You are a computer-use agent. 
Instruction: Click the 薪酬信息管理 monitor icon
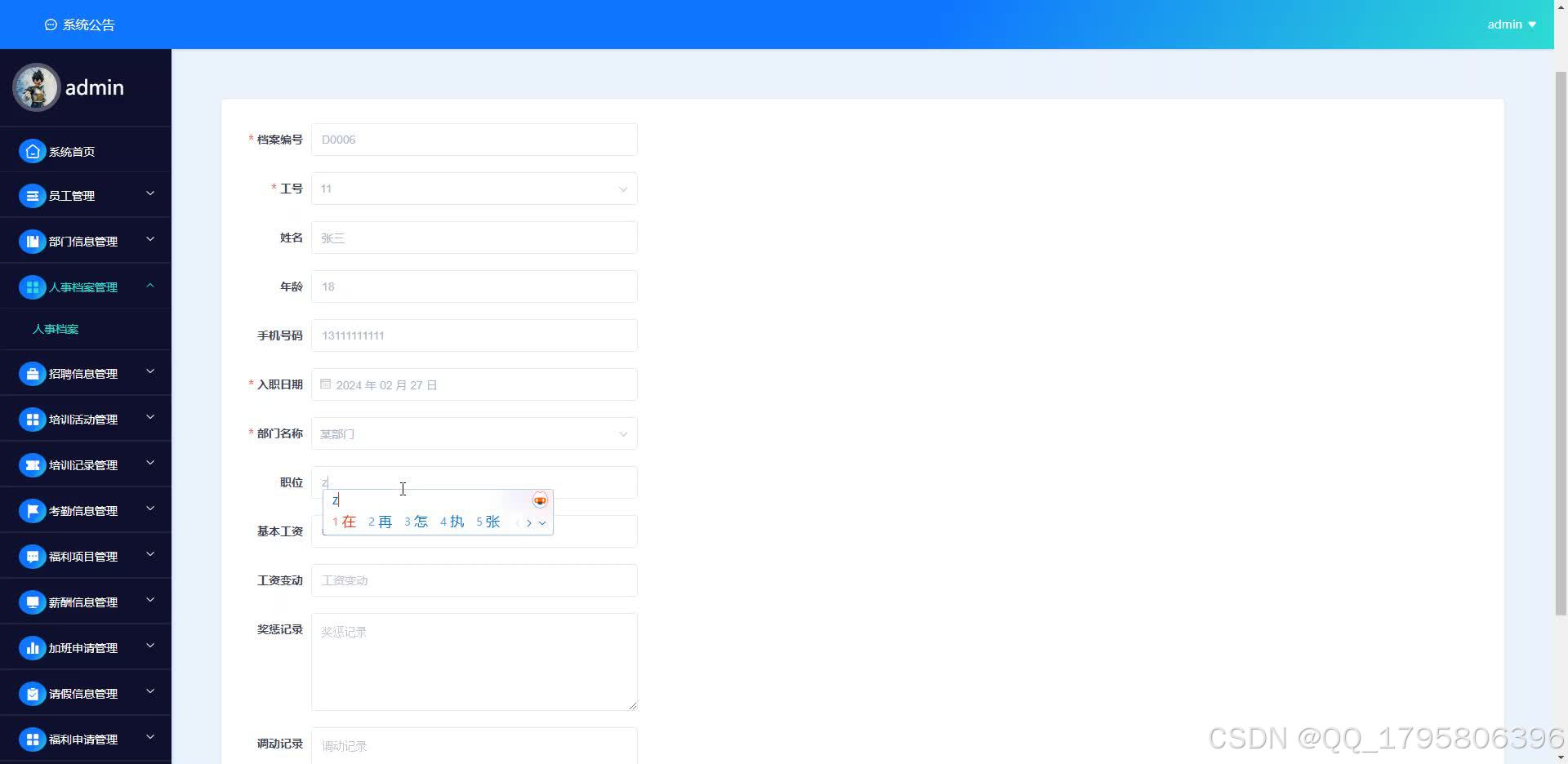click(32, 602)
